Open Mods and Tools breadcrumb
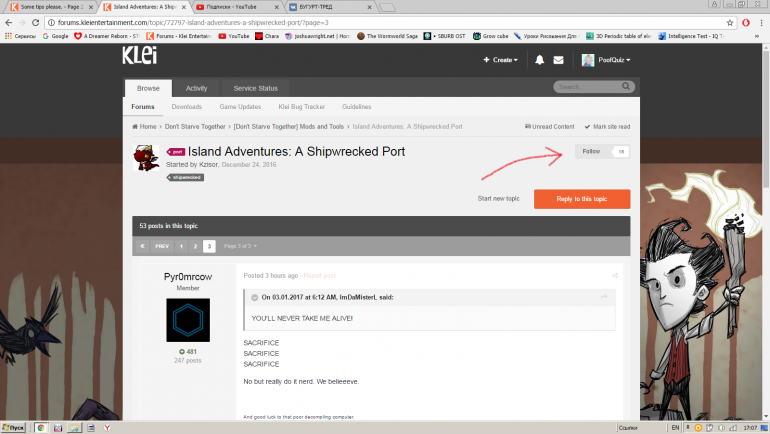Viewport: 770px width, 434px height. coord(289,127)
